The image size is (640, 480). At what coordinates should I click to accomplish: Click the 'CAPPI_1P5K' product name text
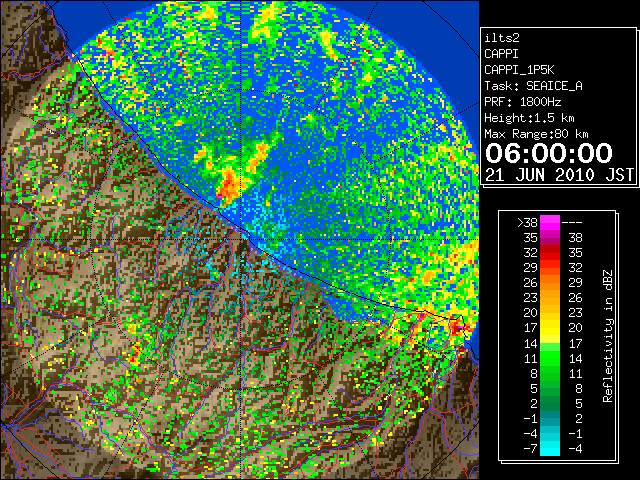coord(519,70)
